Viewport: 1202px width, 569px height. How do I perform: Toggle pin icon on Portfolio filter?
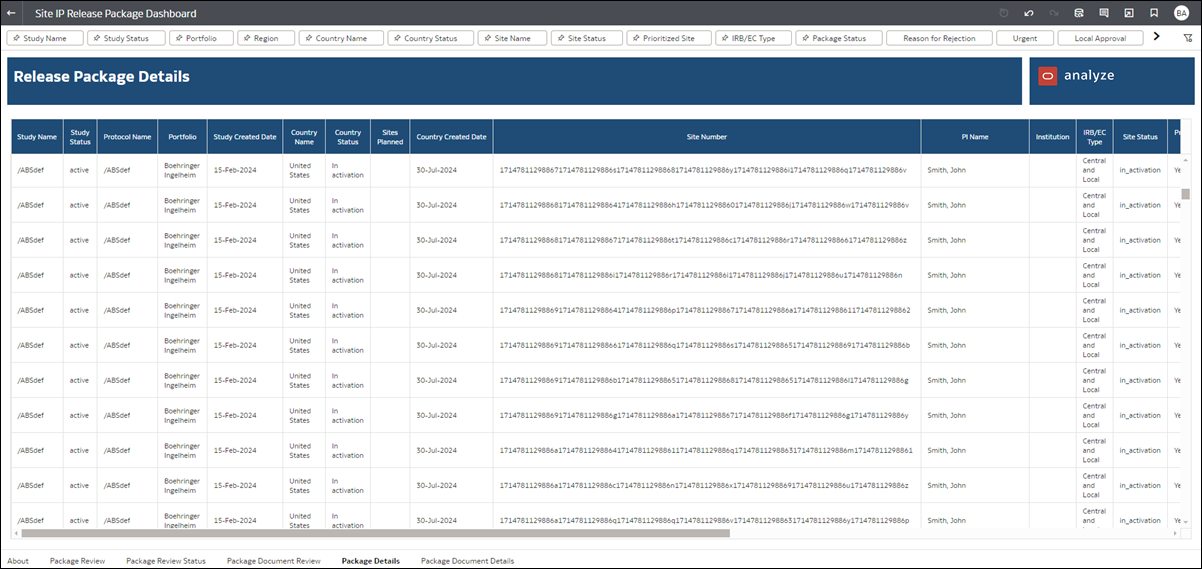pyautogui.click(x=180, y=38)
